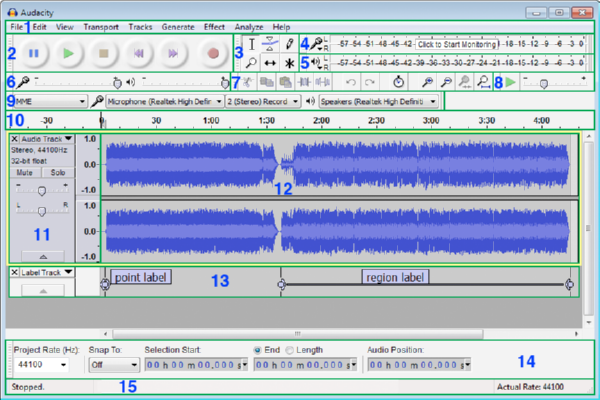Collapse the Label Track with bottom arrow
Screen dimensions: 600x400
(x=43, y=291)
